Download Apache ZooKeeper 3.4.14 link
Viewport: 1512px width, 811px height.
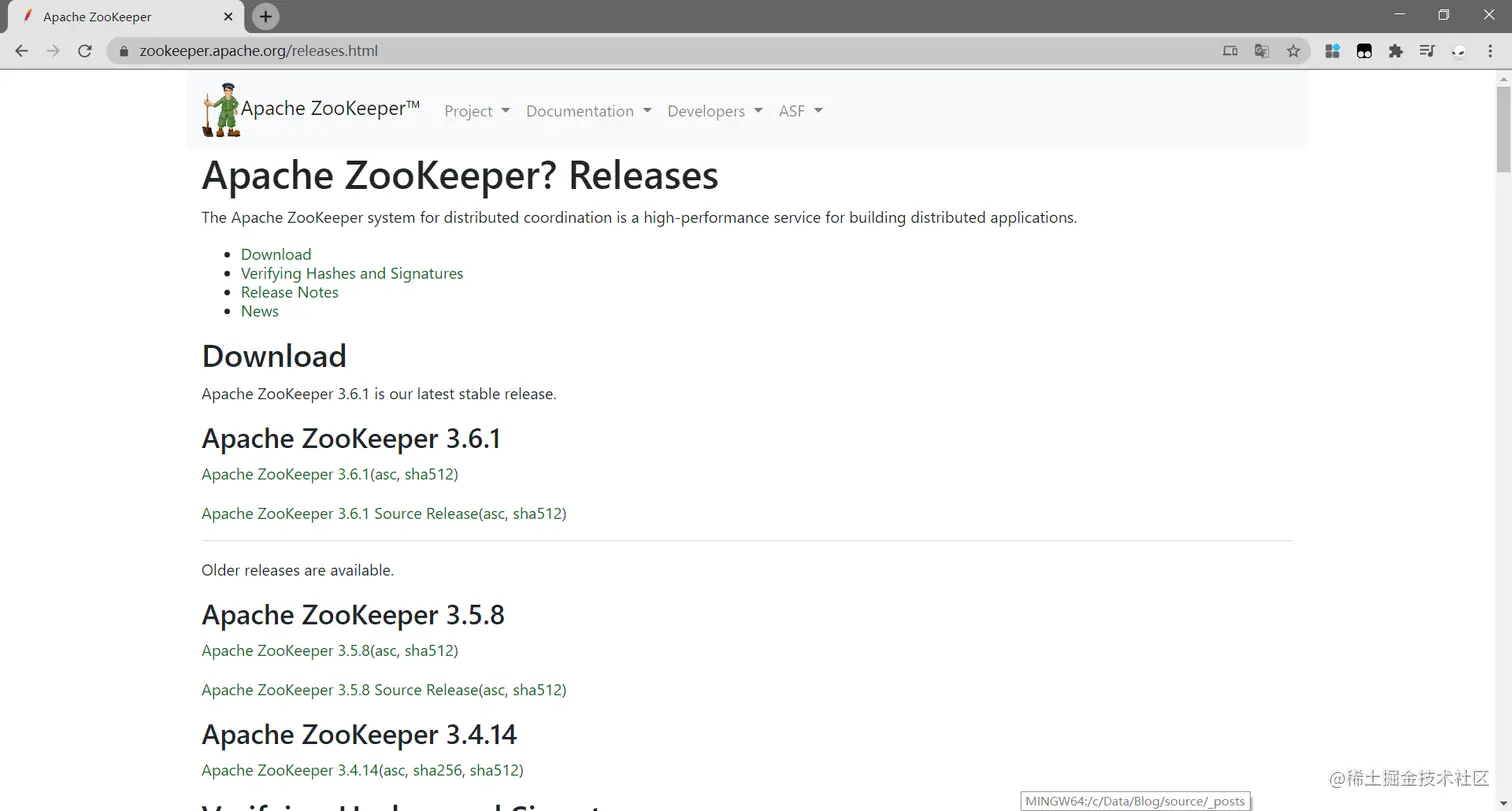pos(290,771)
